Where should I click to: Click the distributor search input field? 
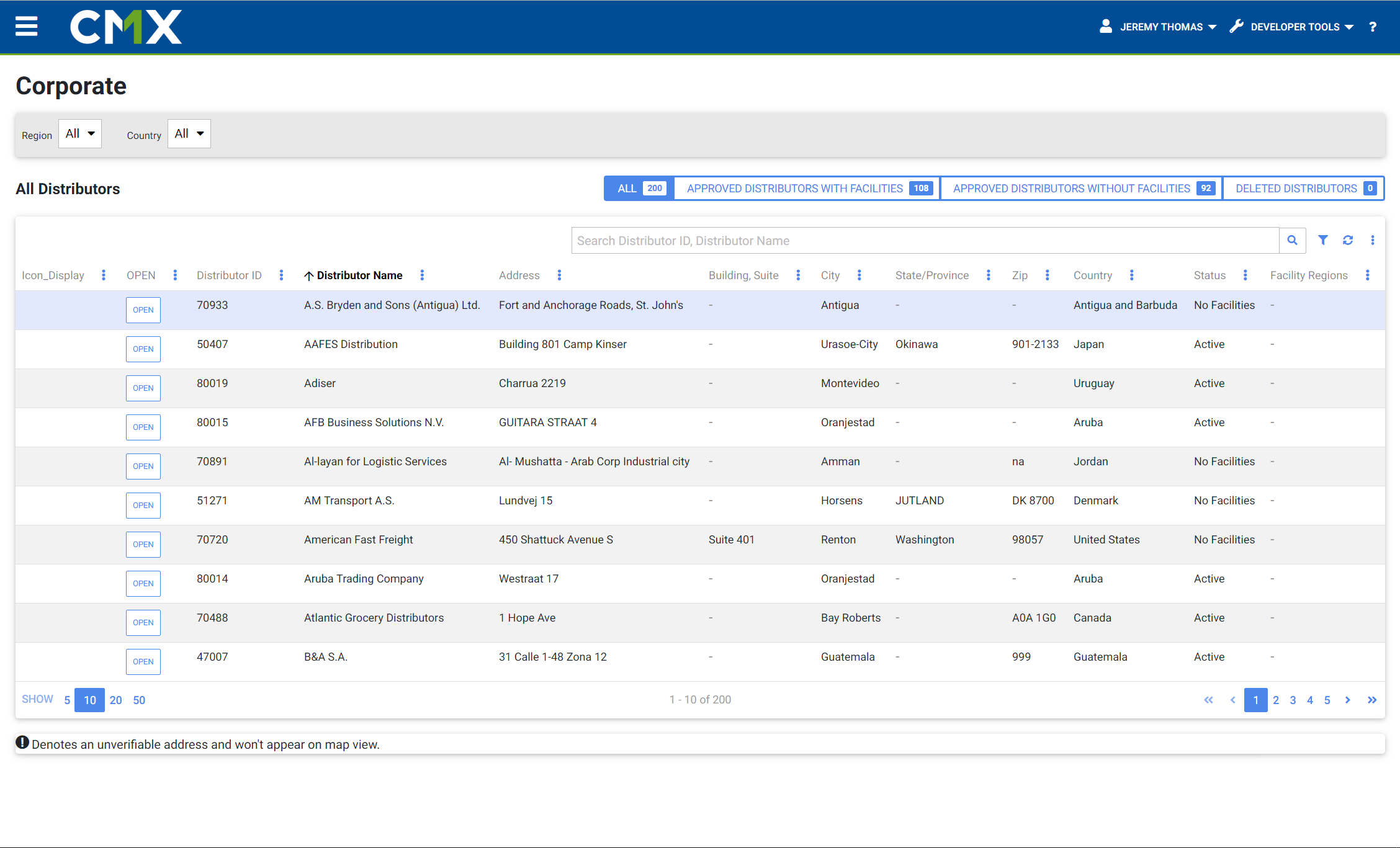pyautogui.click(x=925, y=241)
